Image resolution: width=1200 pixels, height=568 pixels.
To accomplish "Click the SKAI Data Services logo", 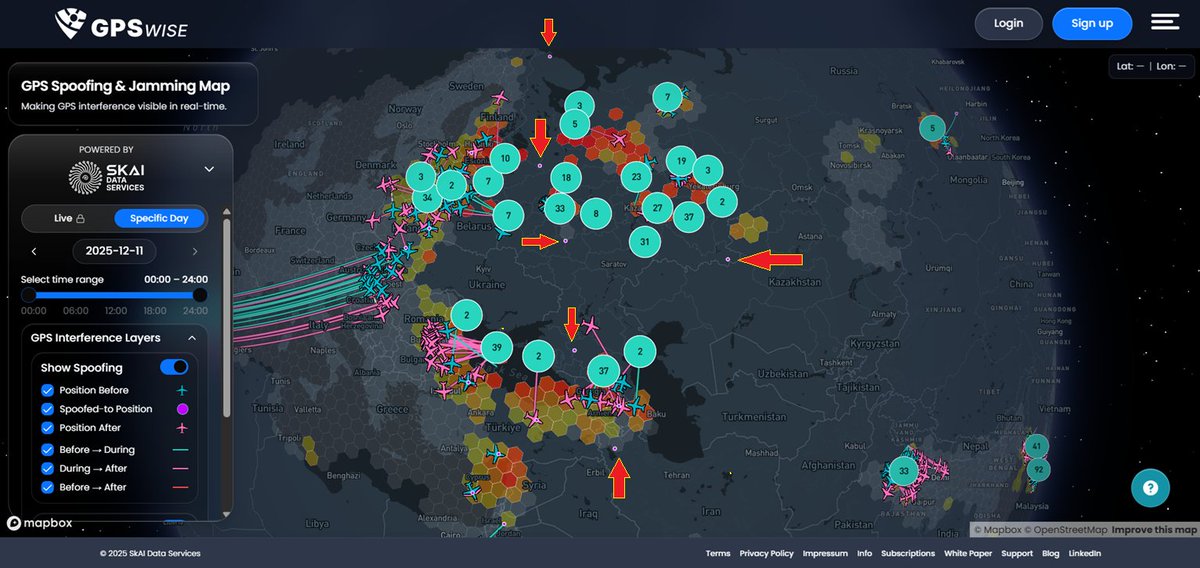I will 106,177.
